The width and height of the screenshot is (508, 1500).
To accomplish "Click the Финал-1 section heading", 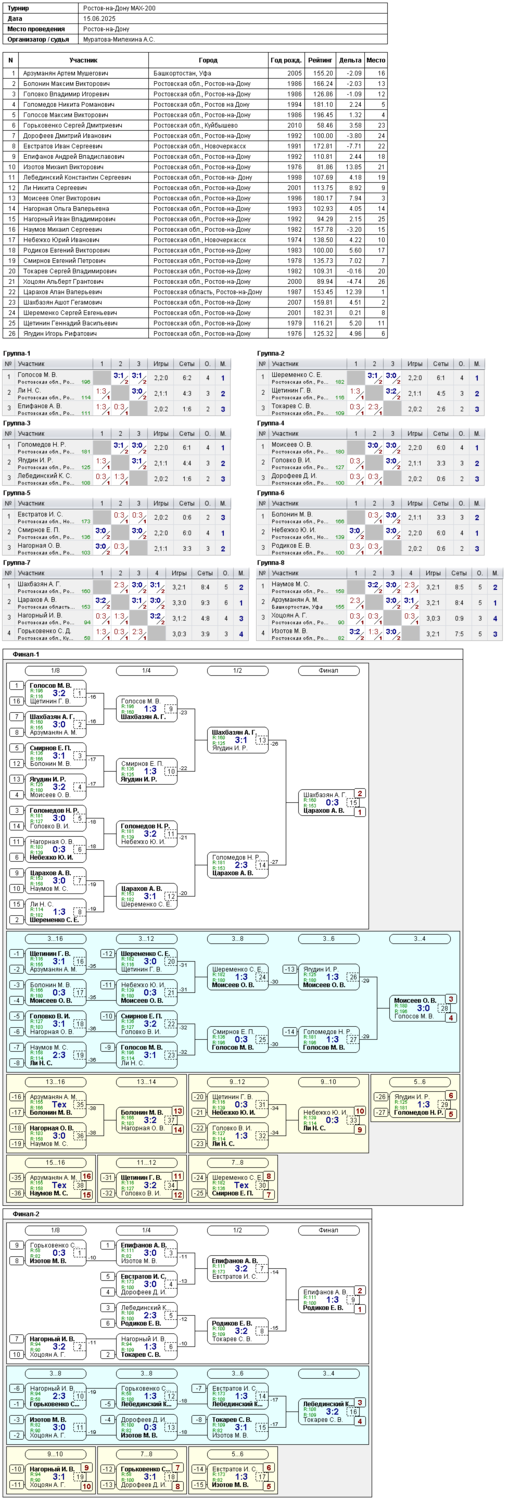I will [x=27, y=653].
